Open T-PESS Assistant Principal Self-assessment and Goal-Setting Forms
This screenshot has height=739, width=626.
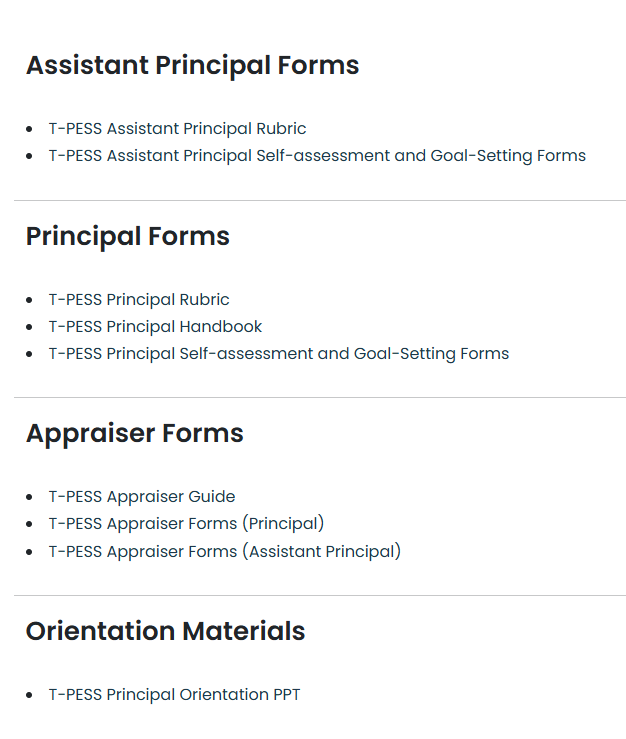tap(317, 156)
